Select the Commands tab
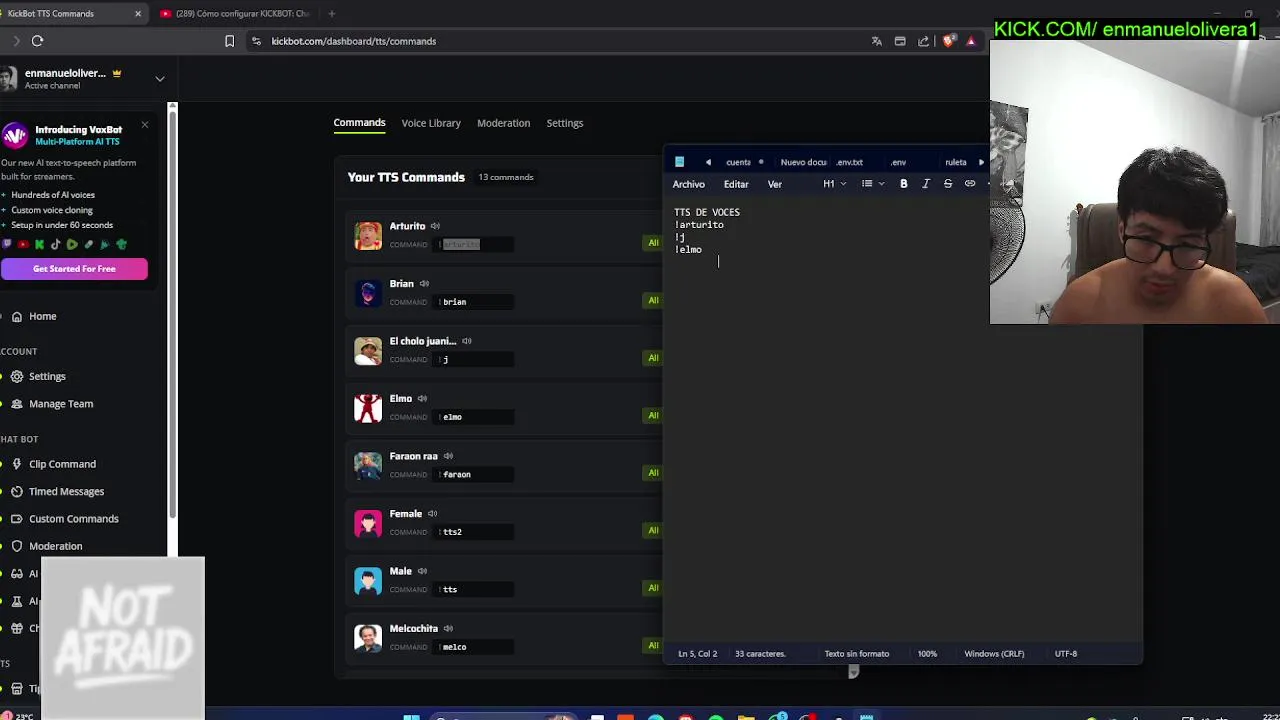The width and height of the screenshot is (1280, 720). click(x=359, y=123)
